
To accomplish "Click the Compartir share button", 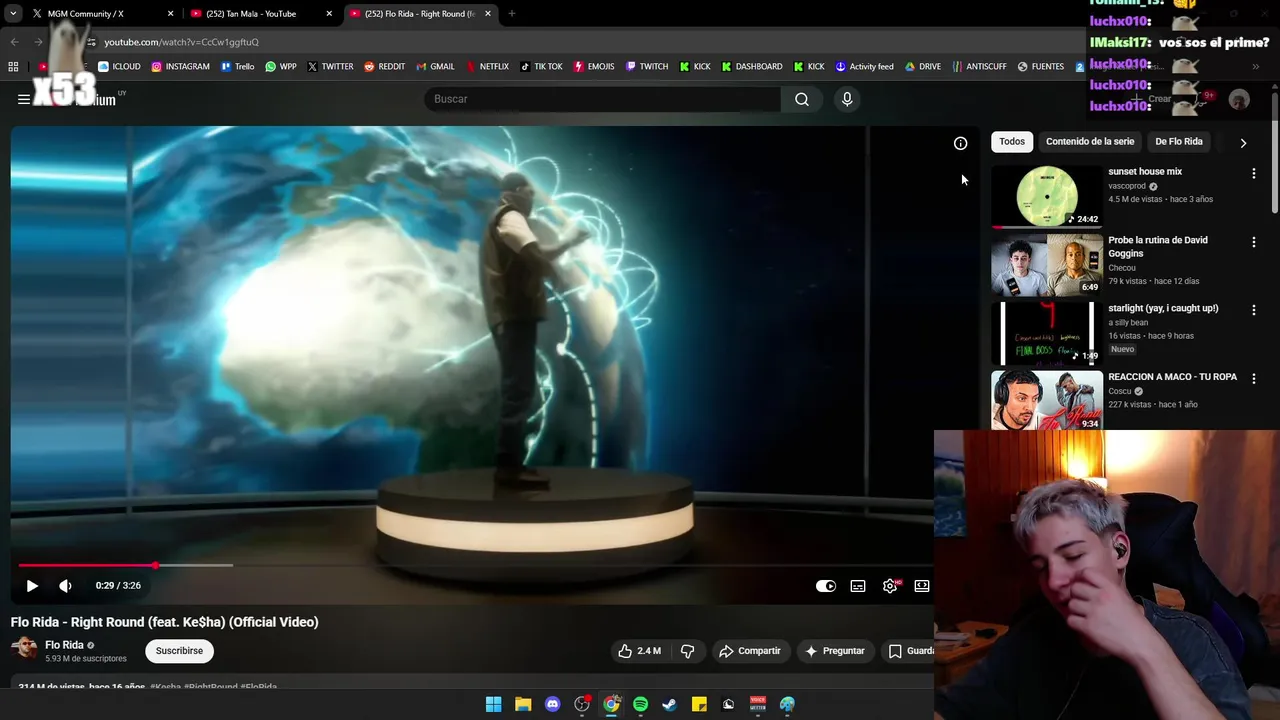I will (750, 651).
